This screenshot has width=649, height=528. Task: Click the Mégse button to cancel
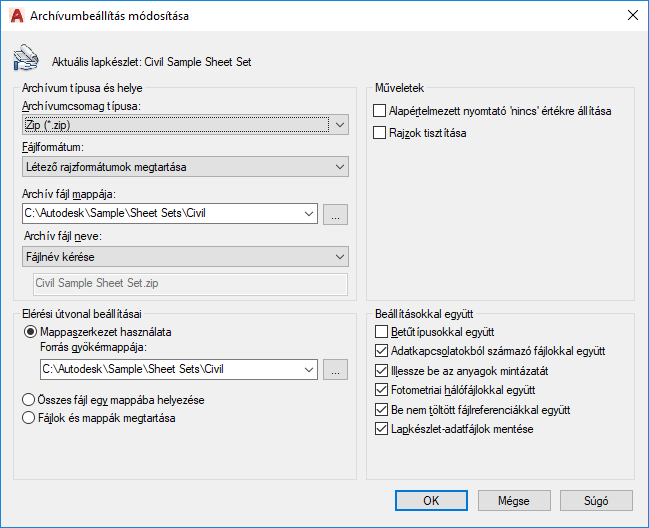[513, 500]
